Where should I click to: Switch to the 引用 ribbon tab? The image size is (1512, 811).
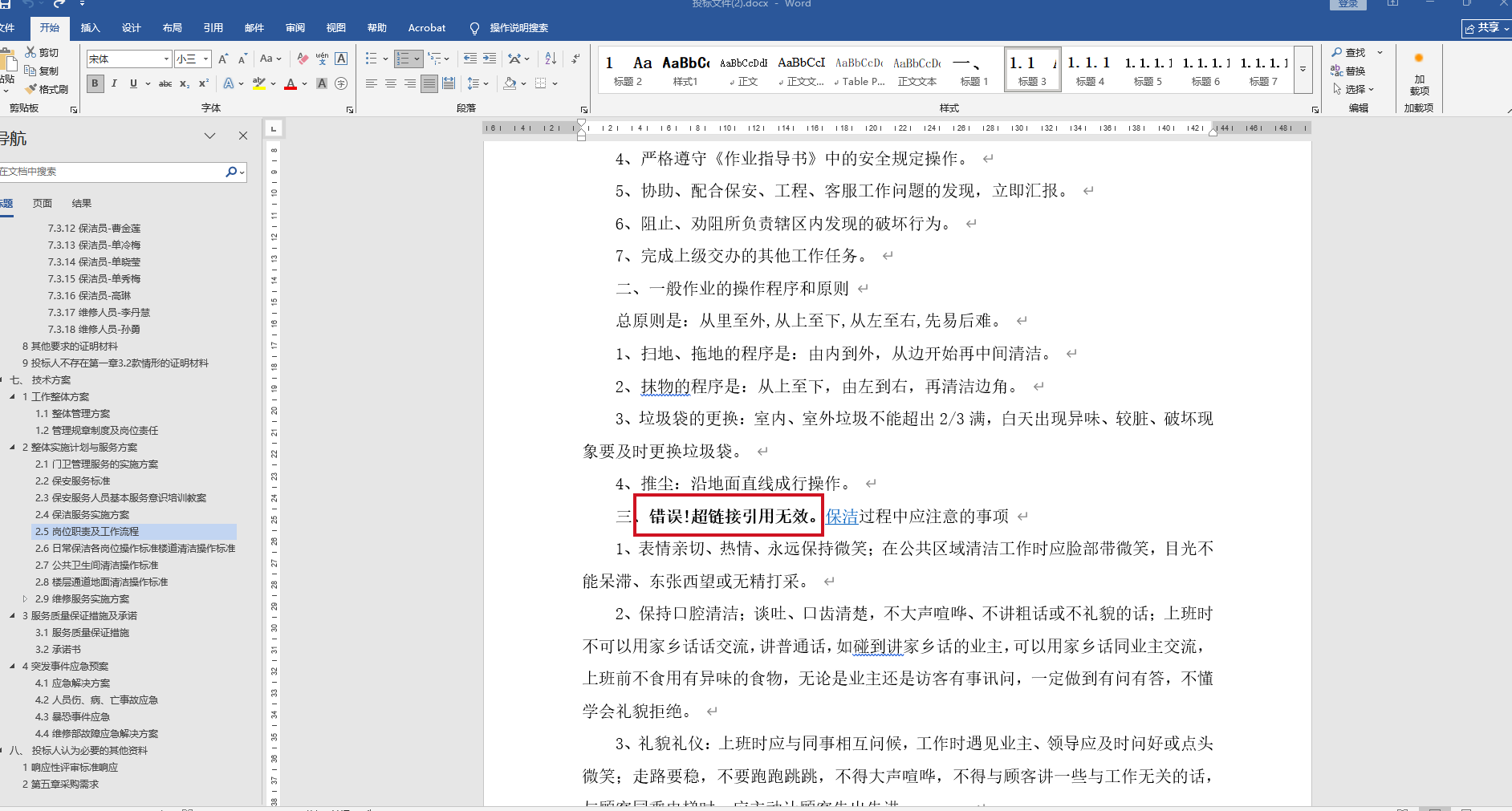[x=213, y=28]
